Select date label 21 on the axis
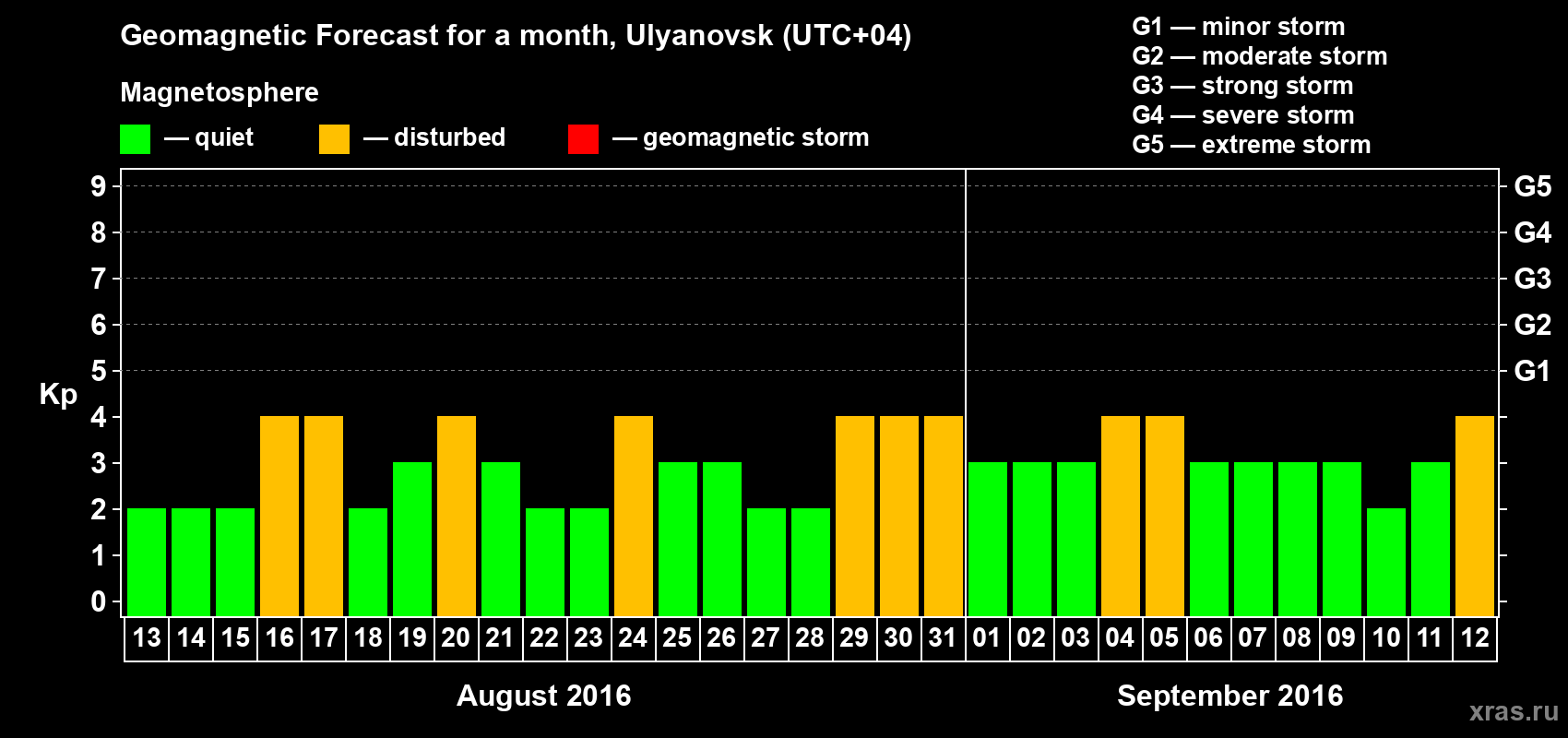Screen dimensions: 1568x738 (x=500, y=638)
